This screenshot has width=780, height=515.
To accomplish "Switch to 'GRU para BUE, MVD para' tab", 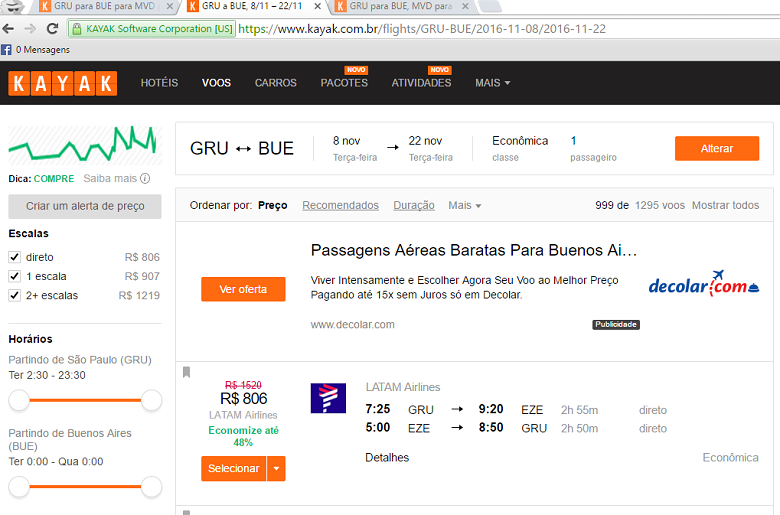I will coord(400,6).
